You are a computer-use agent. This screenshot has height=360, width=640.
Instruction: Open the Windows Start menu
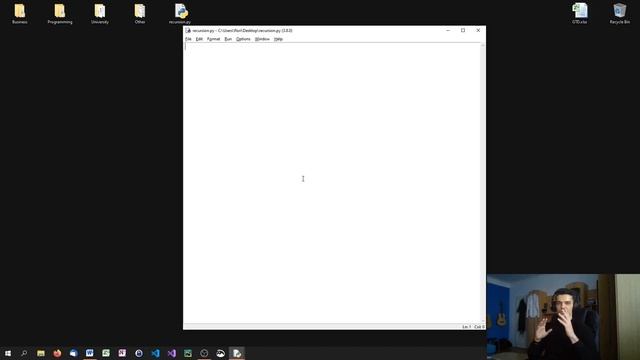tap(8, 353)
